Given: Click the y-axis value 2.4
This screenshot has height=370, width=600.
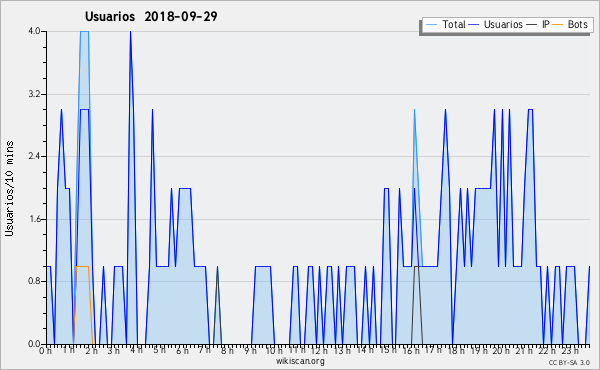Looking at the screenshot, I should coord(34,156).
